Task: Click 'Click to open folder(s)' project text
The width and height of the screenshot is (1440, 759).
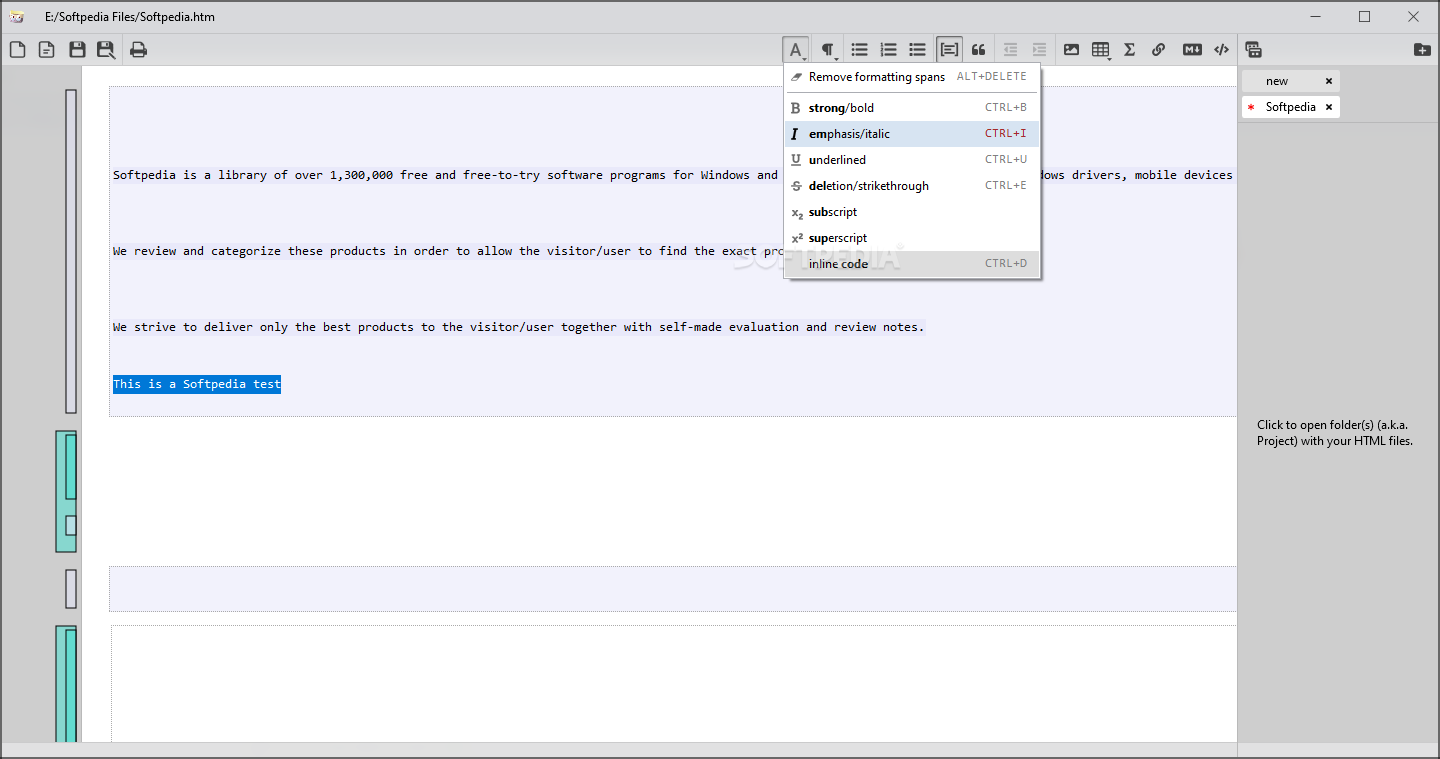Action: 1335,433
